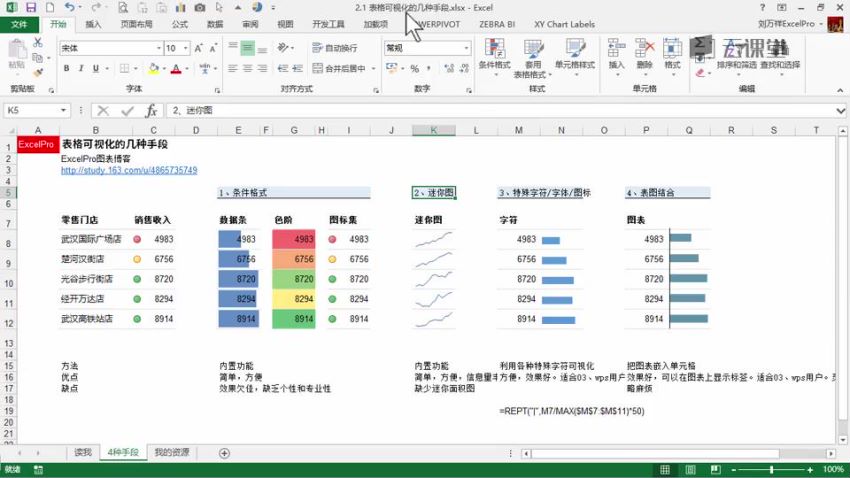Switch to Normal view in the status bar

click(665, 469)
